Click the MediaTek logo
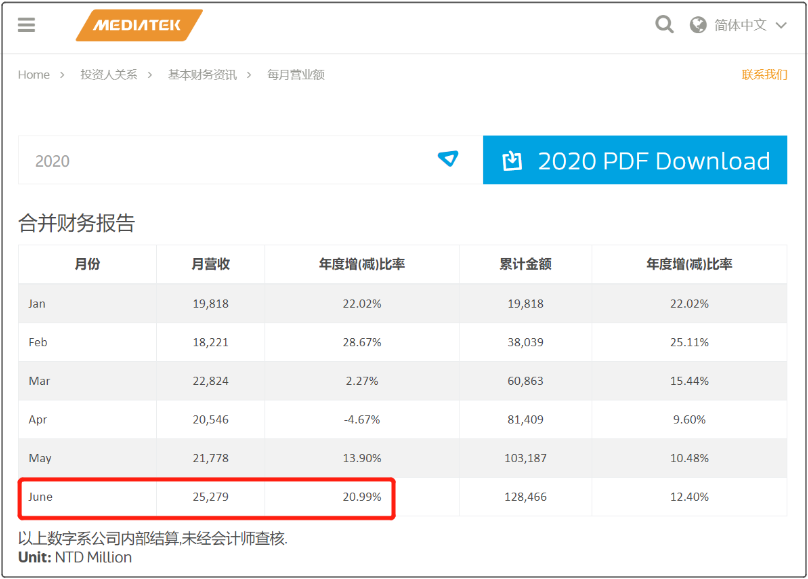Viewport: 808px width, 579px height. 139,25
